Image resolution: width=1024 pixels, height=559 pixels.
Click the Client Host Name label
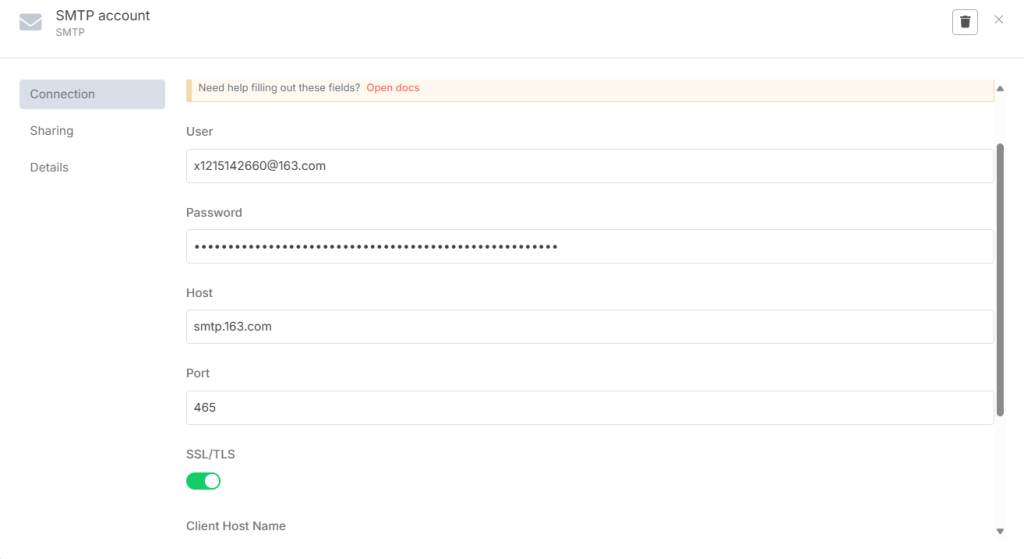[235, 526]
